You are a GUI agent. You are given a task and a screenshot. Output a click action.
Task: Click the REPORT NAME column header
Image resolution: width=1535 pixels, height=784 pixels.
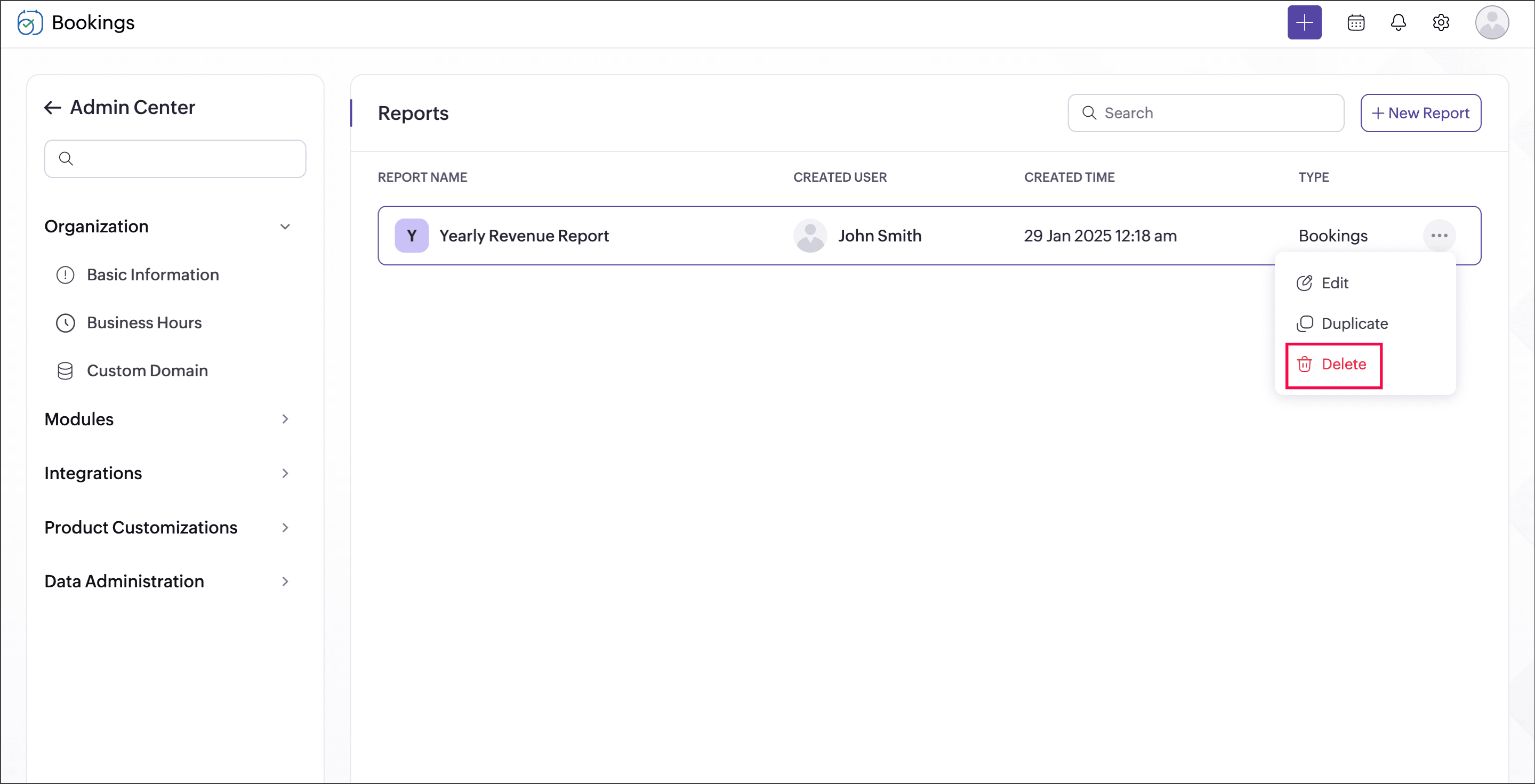click(x=422, y=177)
